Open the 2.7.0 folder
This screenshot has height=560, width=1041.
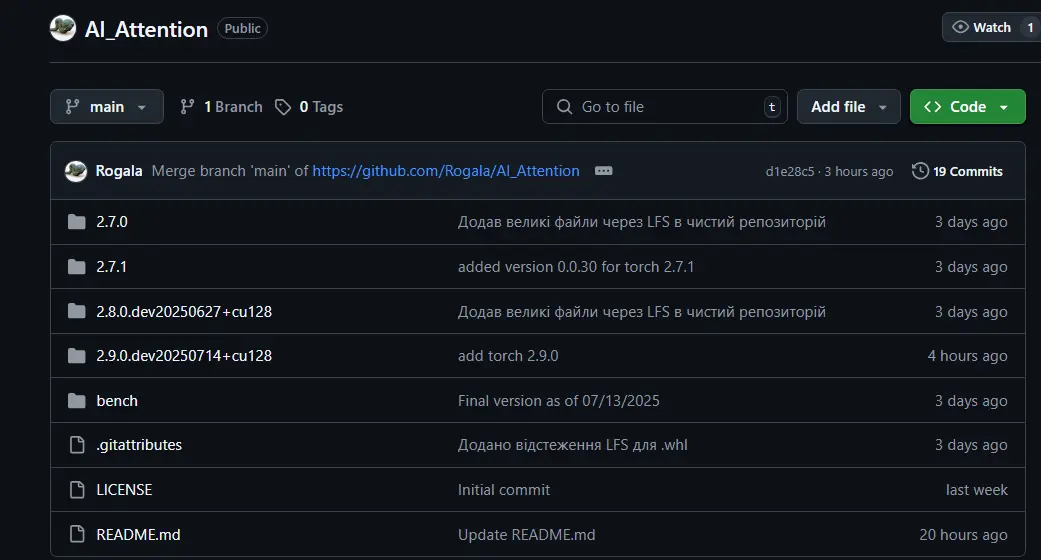click(112, 222)
